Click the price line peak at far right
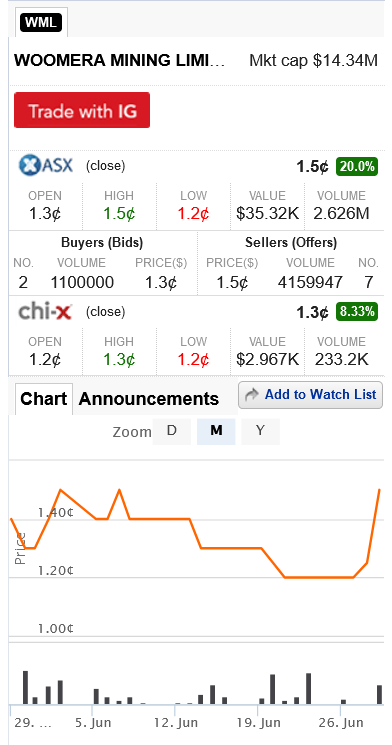 tap(379, 490)
